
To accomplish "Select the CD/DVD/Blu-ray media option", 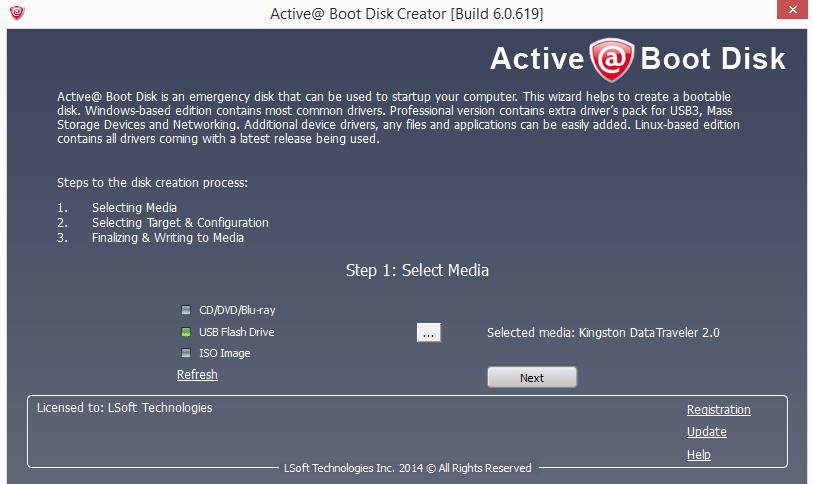I will [x=228, y=310].
